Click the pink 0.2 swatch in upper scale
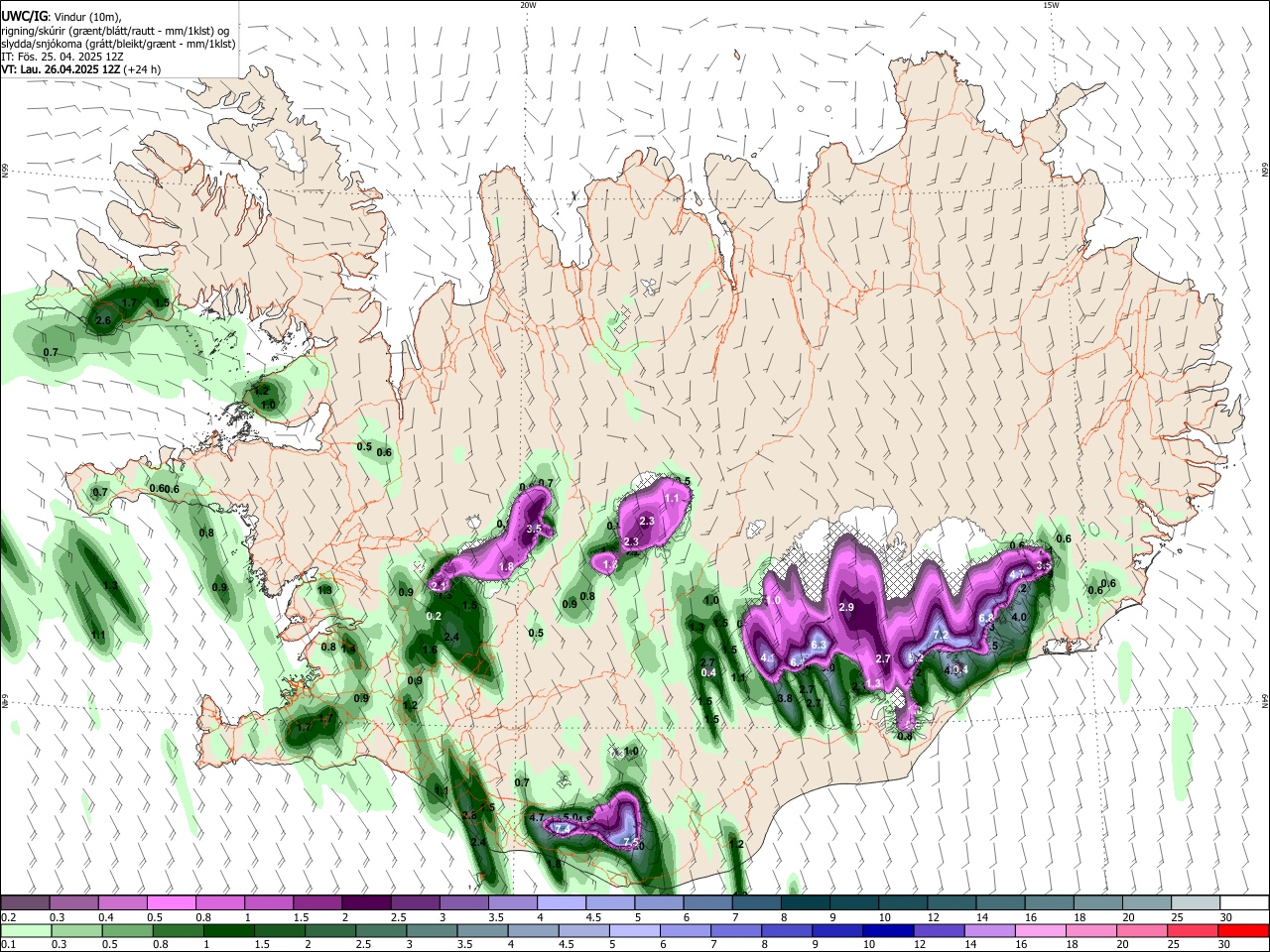The image size is (1270, 952). click(x=25, y=902)
